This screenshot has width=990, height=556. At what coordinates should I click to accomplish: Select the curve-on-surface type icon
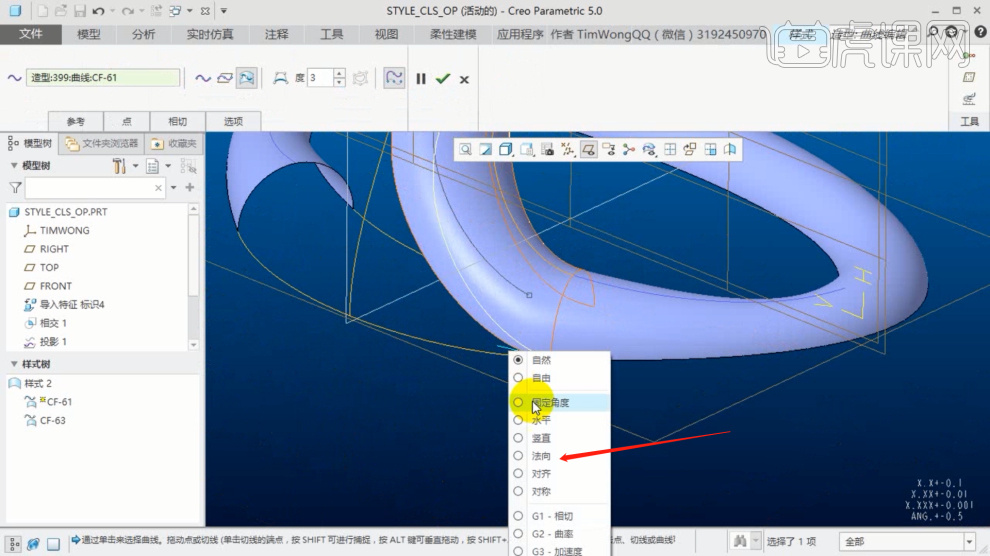click(247, 78)
